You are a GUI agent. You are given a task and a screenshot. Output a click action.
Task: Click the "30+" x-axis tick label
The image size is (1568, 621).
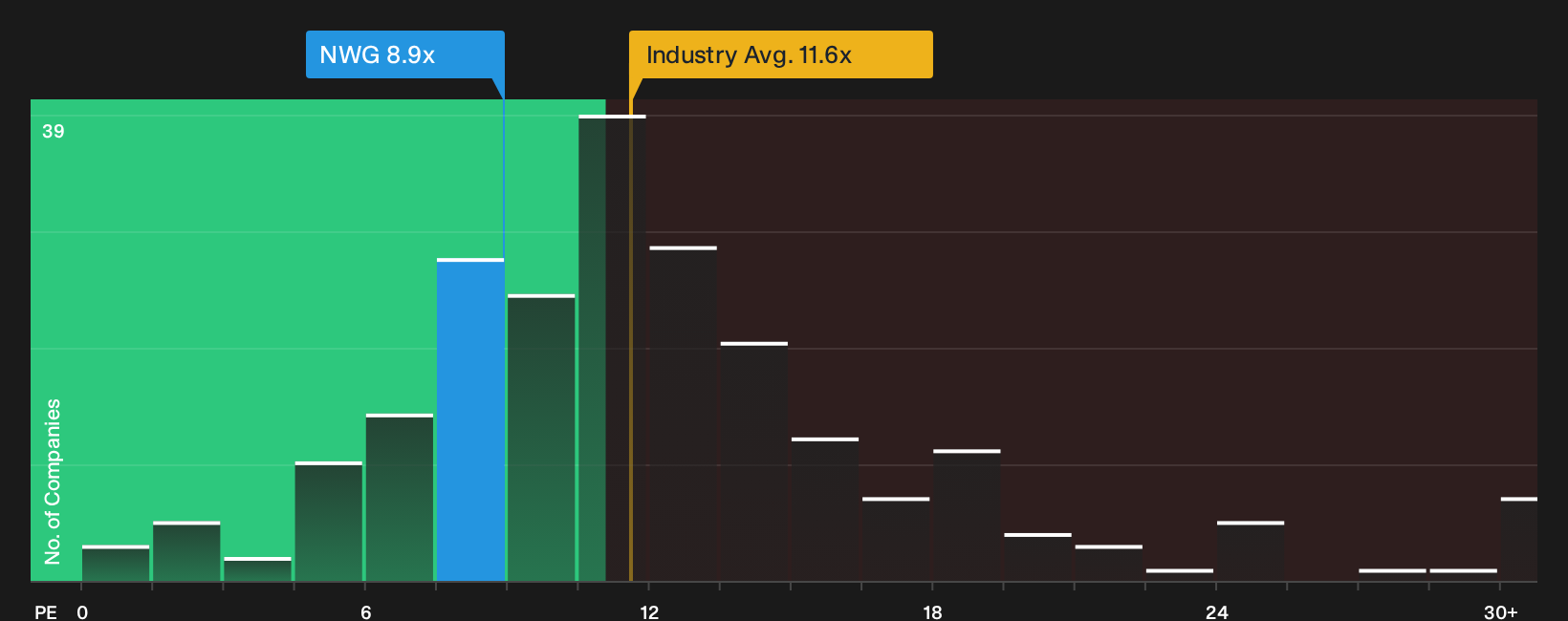tap(1501, 612)
